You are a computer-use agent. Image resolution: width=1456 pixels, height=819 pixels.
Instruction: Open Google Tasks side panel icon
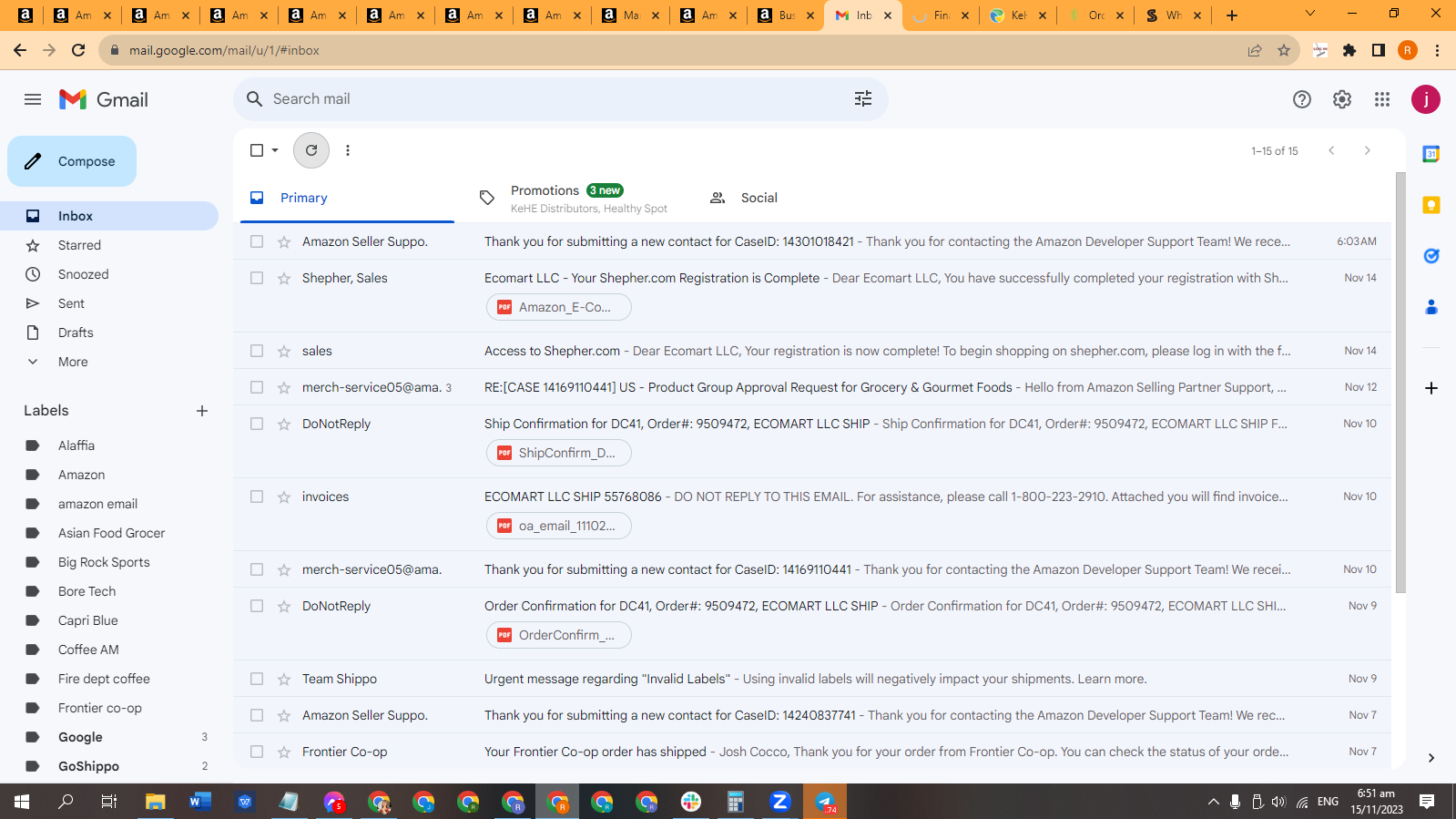pos(1431,256)
